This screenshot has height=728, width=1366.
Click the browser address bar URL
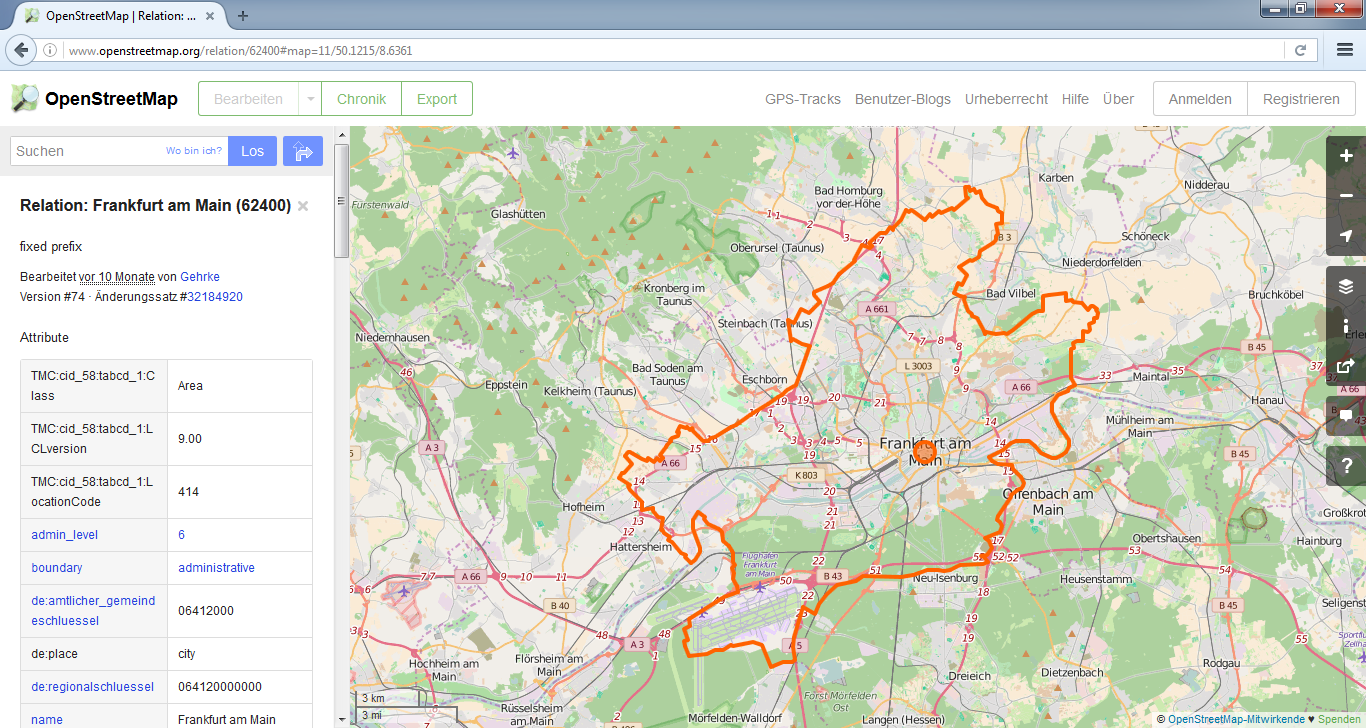[240, 50]
